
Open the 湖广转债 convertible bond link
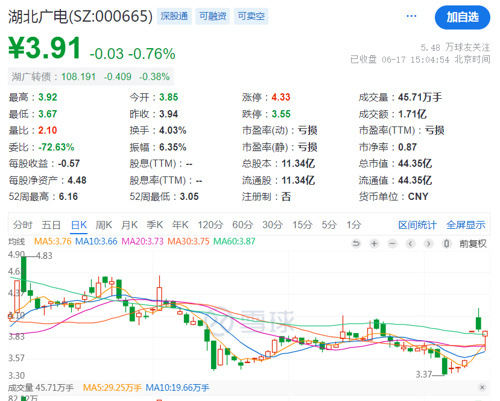tap(90, 77)
